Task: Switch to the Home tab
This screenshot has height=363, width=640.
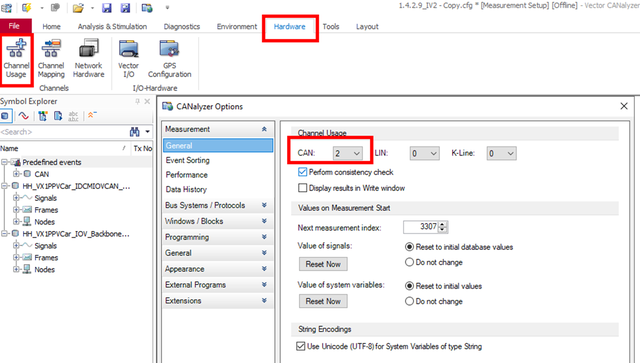Action: click(x=51, y=27)
